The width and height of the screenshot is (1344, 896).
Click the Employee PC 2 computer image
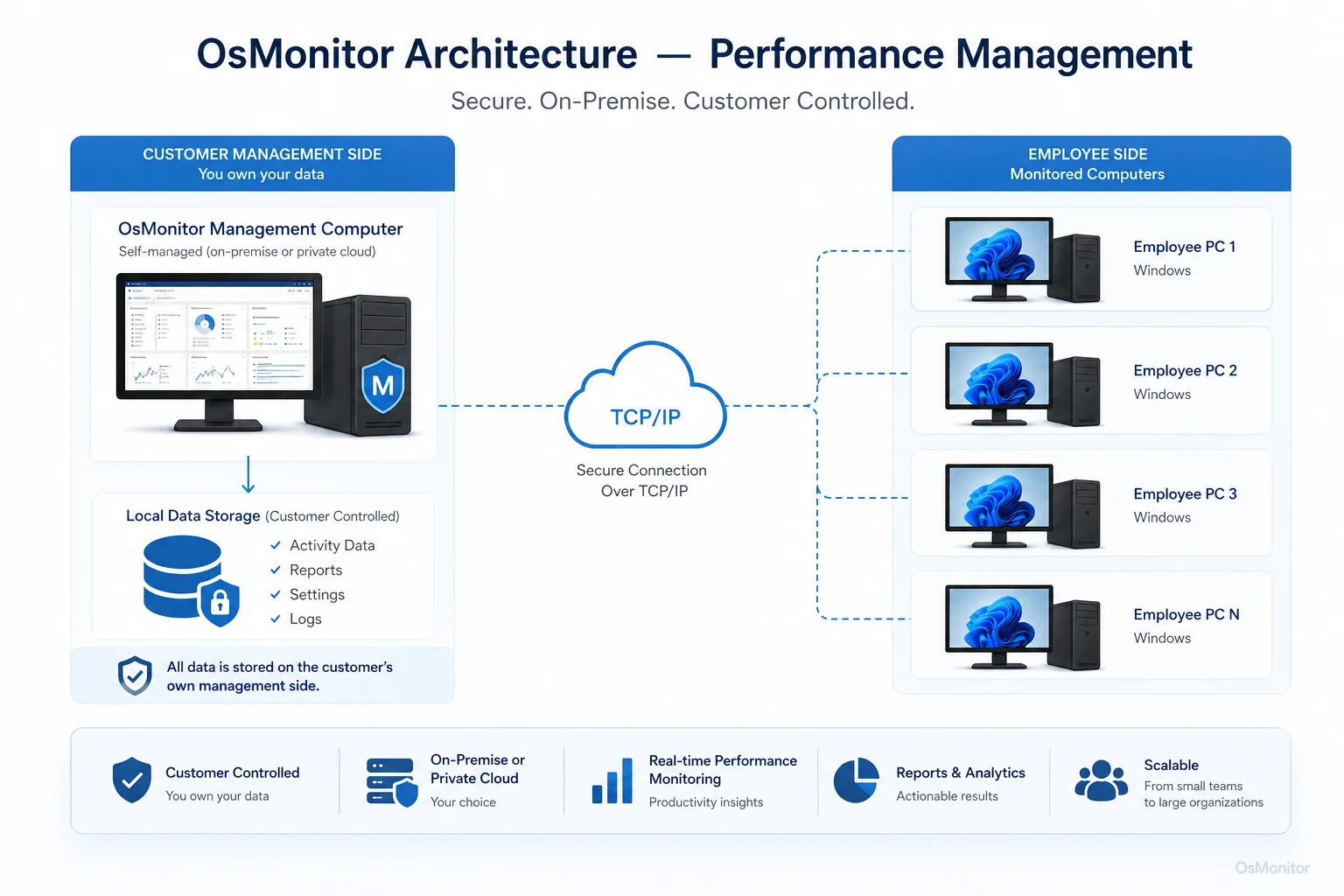pos(1022,384)
